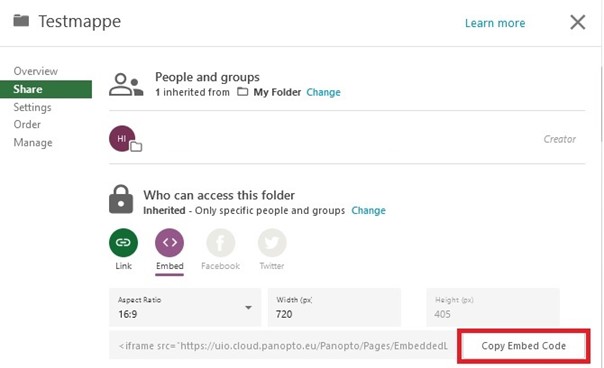
Task: Click the lock icon for folder access
Action: tap(121, 199)
